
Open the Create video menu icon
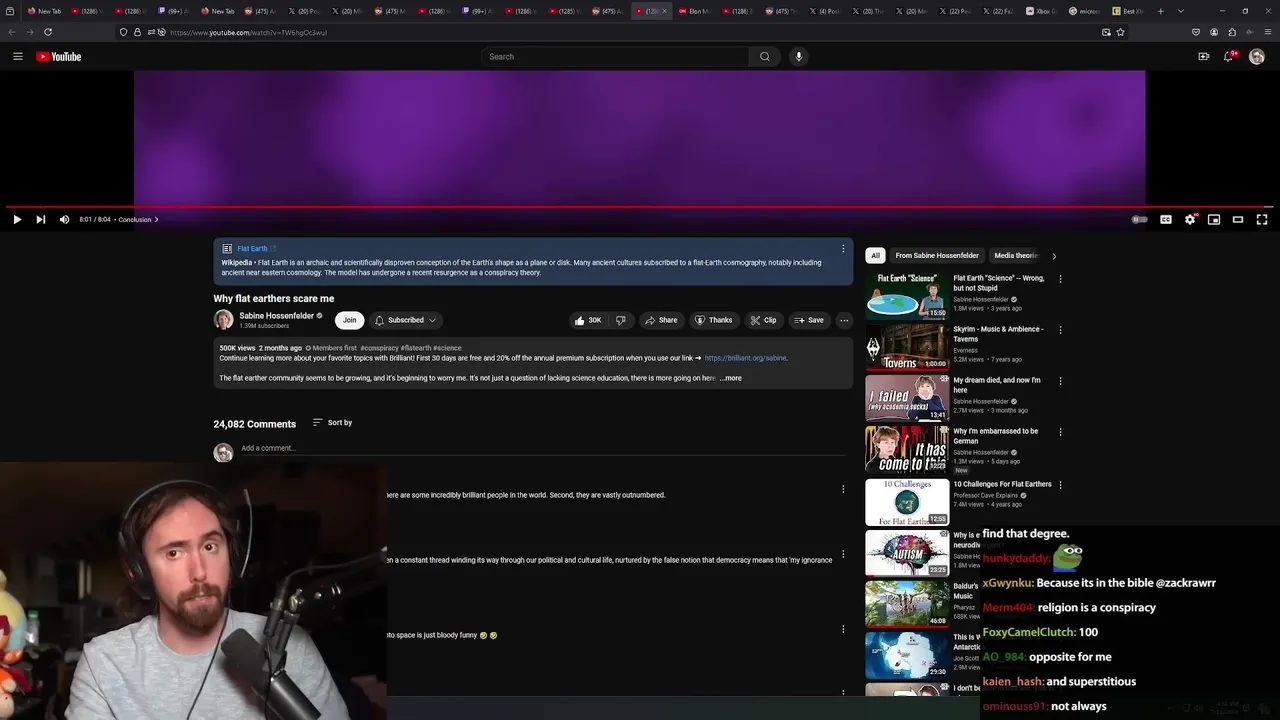point(1203,57)
